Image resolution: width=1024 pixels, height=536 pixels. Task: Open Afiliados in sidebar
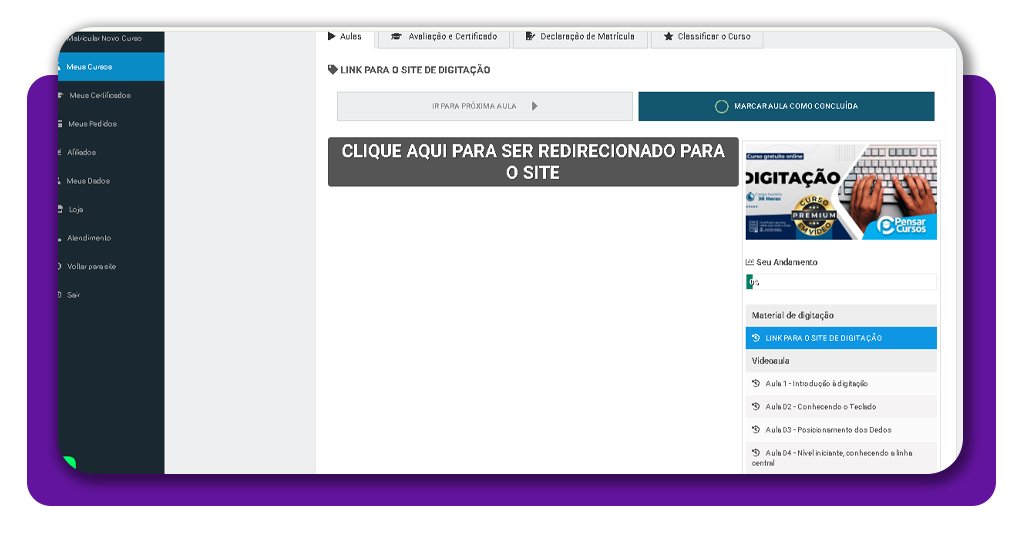point(111,152)
